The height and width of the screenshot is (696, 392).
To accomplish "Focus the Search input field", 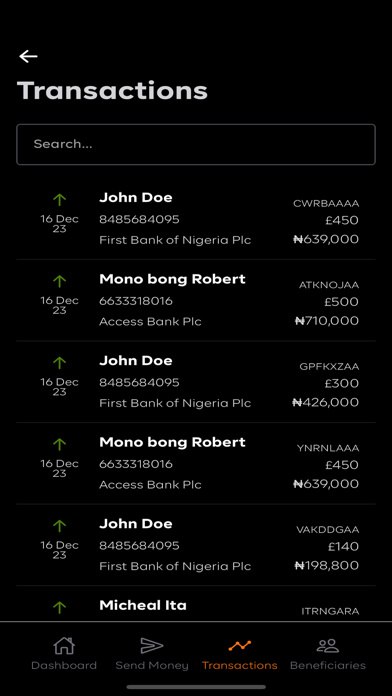I will click(196, 144).
